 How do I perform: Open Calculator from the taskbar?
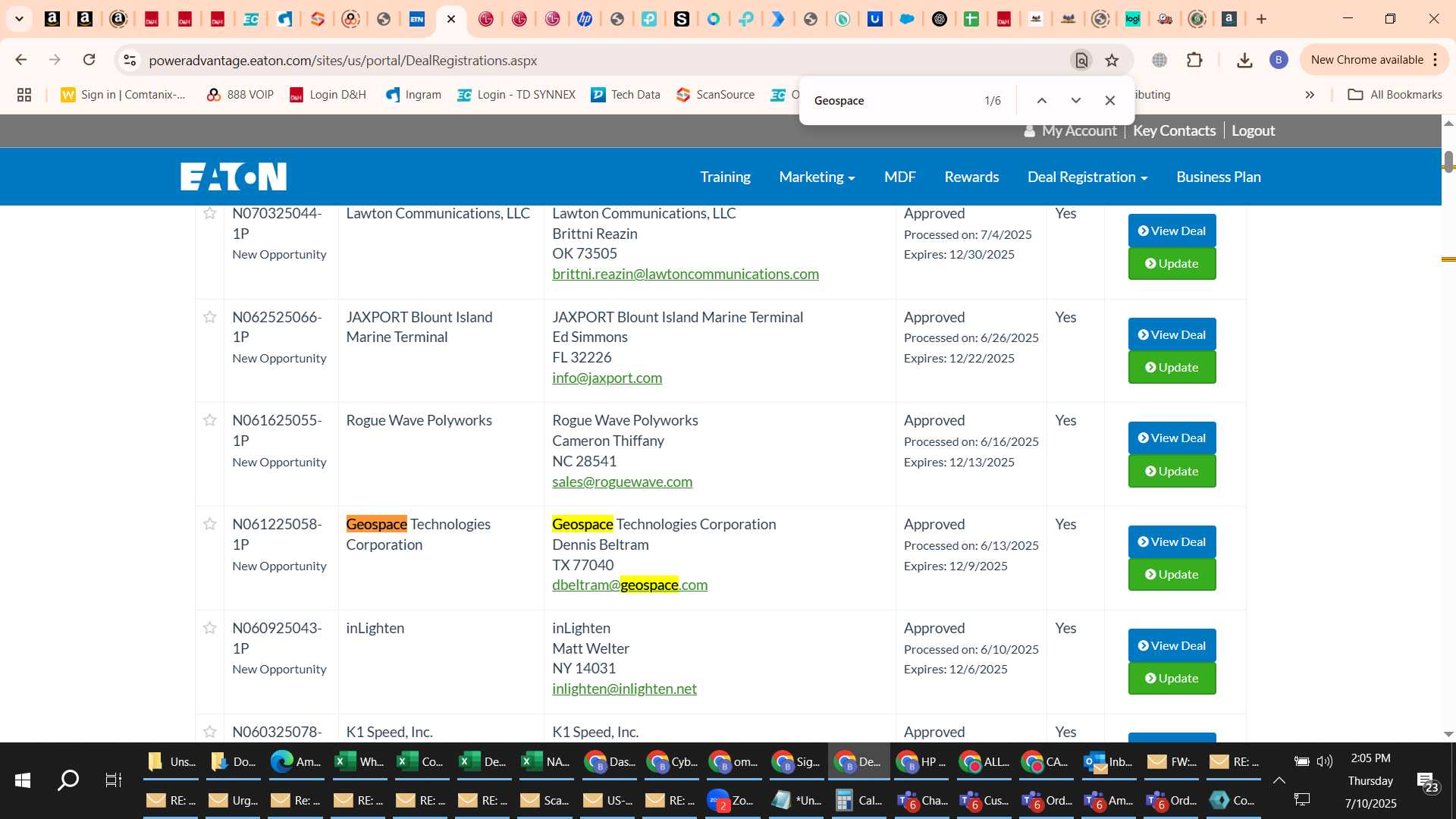click(x=859, y=800)
